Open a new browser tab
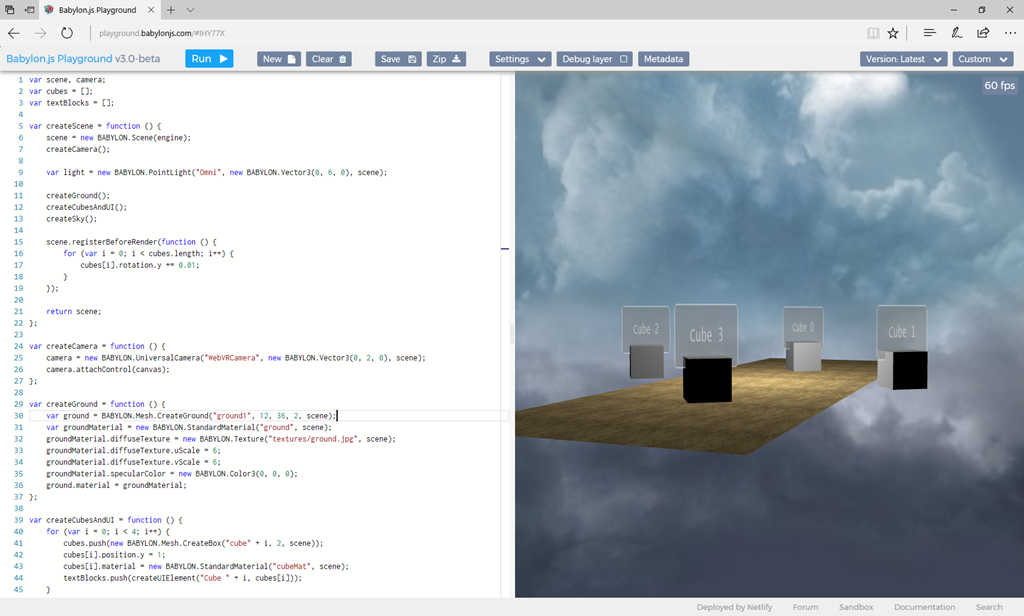 tap(170, 10)
